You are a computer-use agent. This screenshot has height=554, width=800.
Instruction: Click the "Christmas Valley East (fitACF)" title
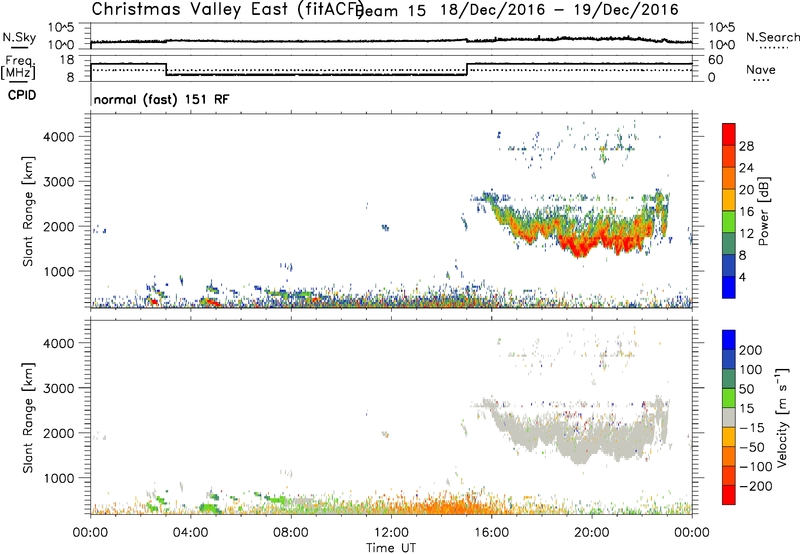click(228, 9)
